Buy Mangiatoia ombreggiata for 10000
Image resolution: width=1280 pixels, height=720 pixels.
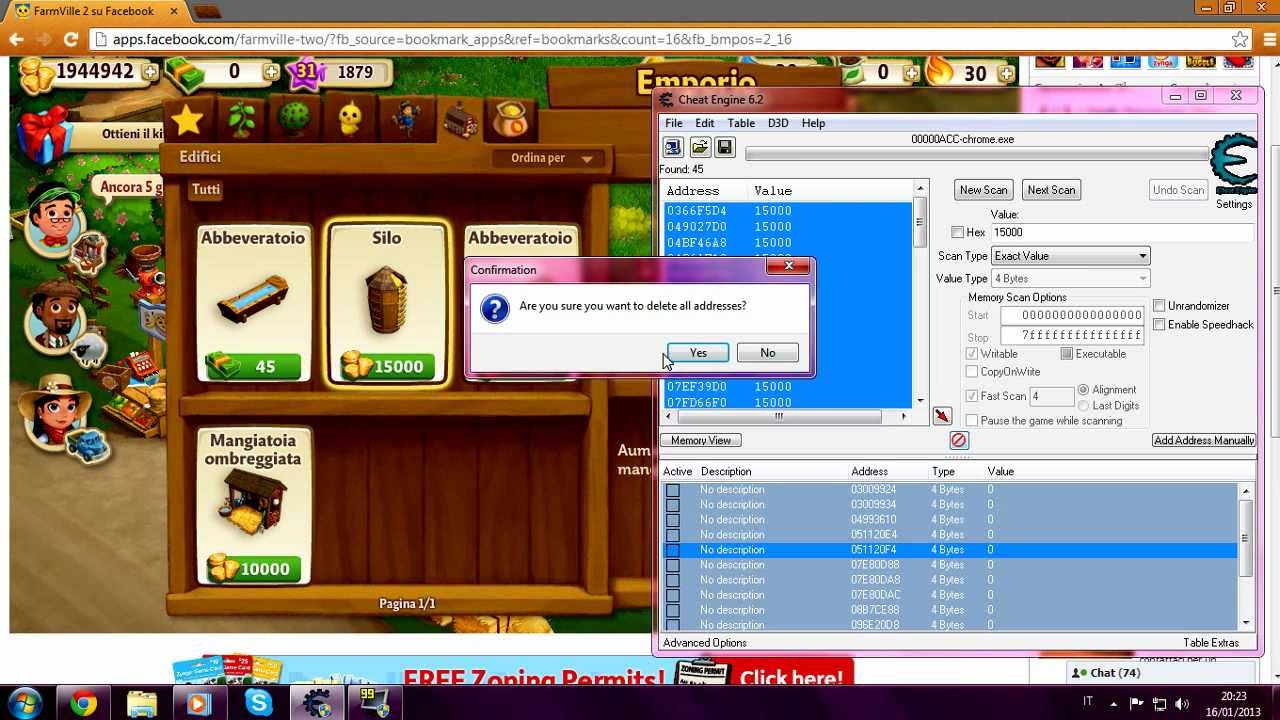(x=254, y=569)
